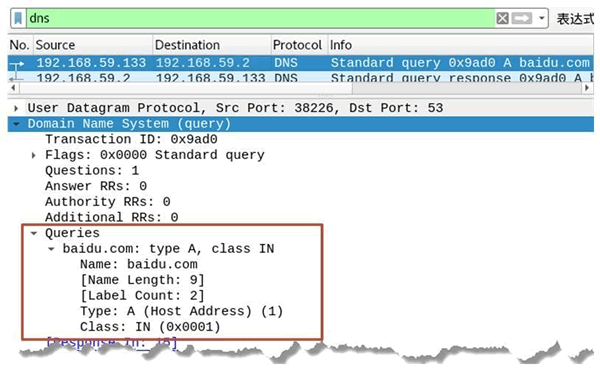Click the 表达式 expression button
600x375 pixels.
pyautogui.click(x=575, y=18)
